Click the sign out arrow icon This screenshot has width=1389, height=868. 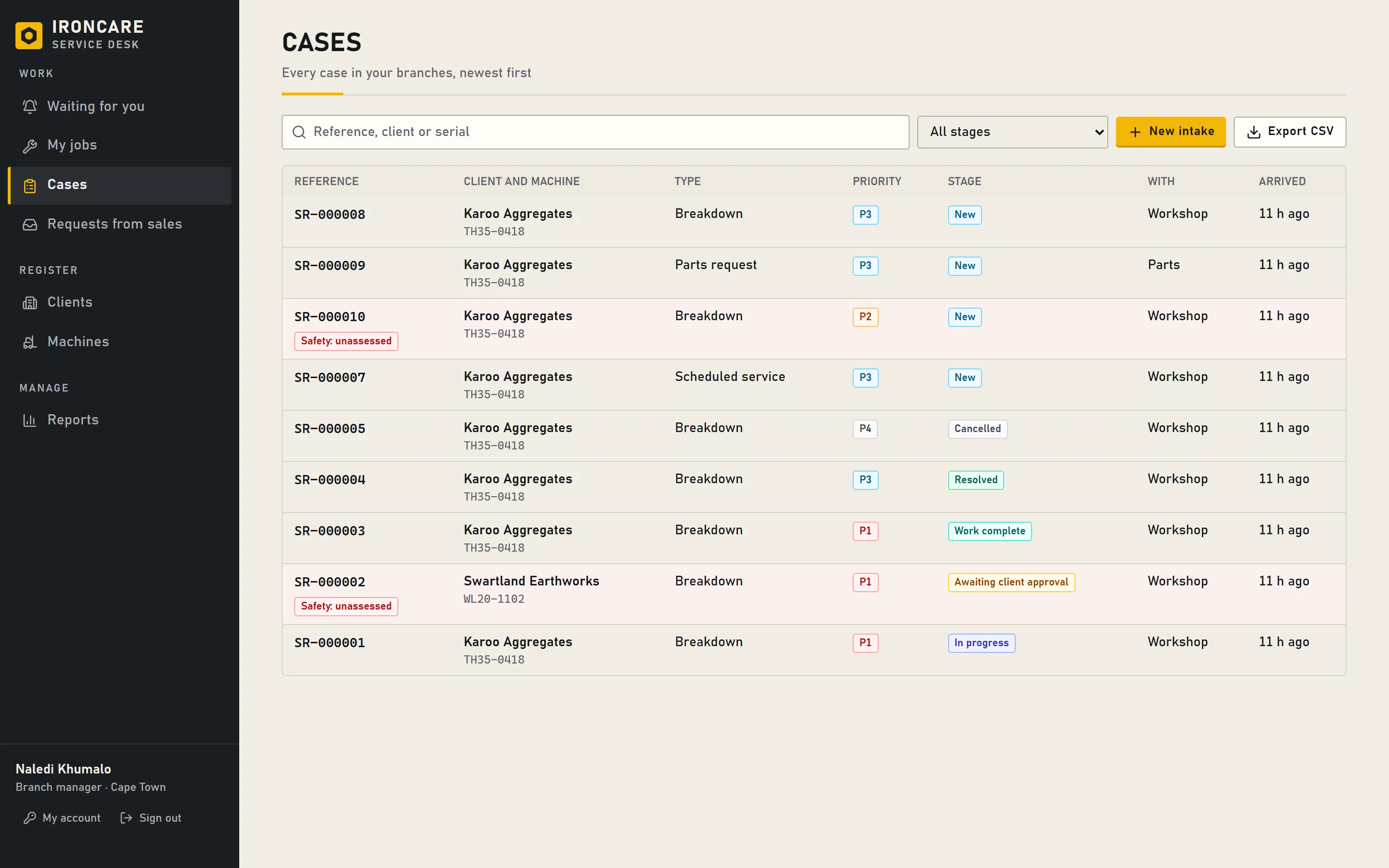pyautogui.click(x=126, y=818)
